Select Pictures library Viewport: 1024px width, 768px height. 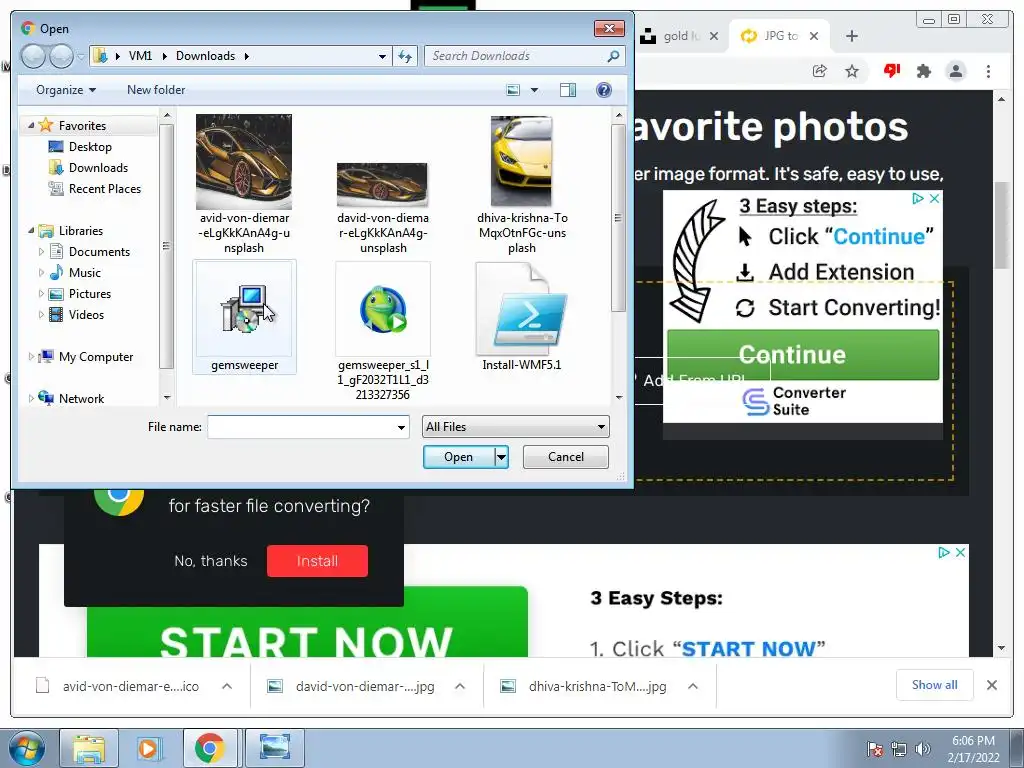coord(80,294)
